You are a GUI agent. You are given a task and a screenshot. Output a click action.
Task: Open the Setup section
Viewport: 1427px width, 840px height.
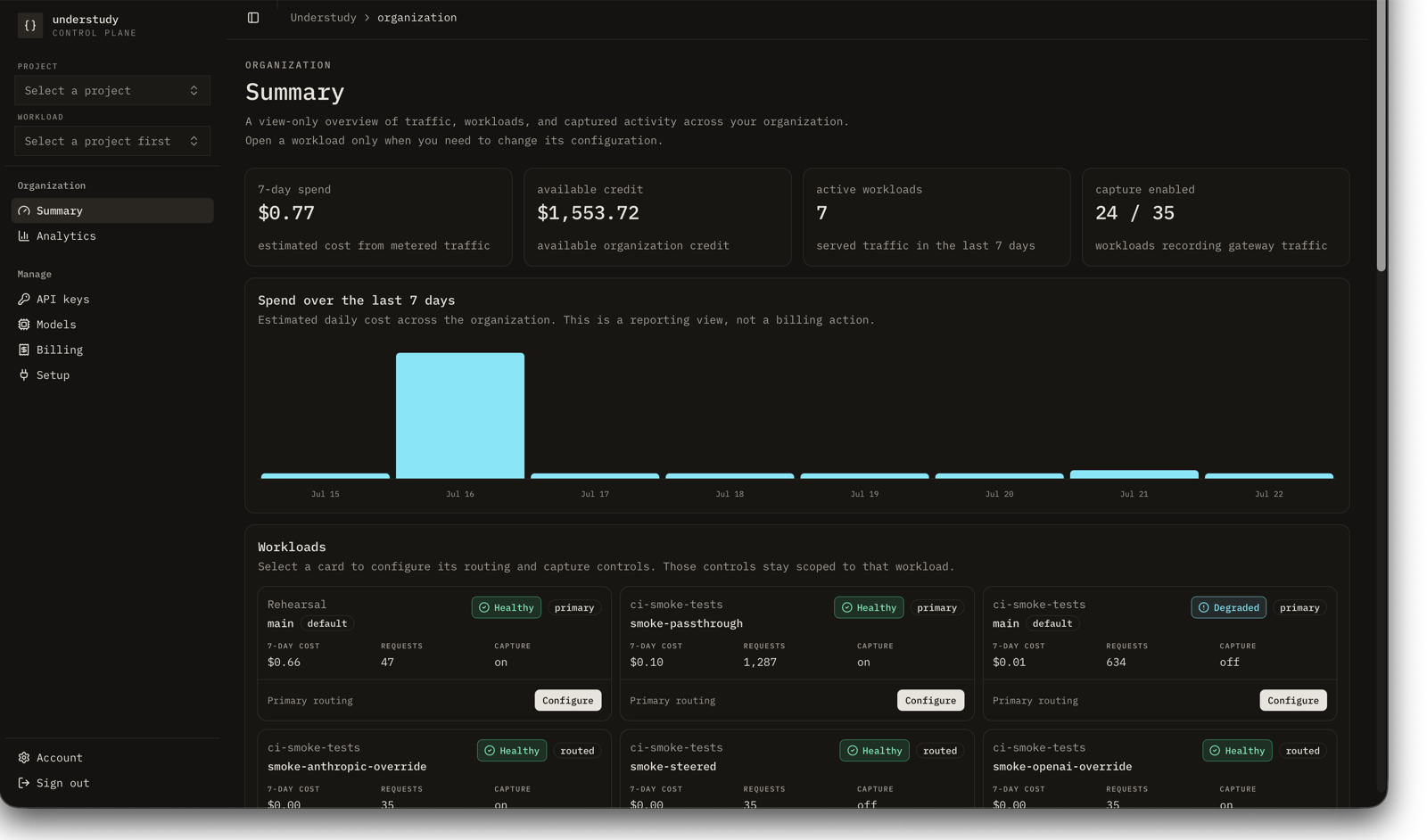pos(112,375)
